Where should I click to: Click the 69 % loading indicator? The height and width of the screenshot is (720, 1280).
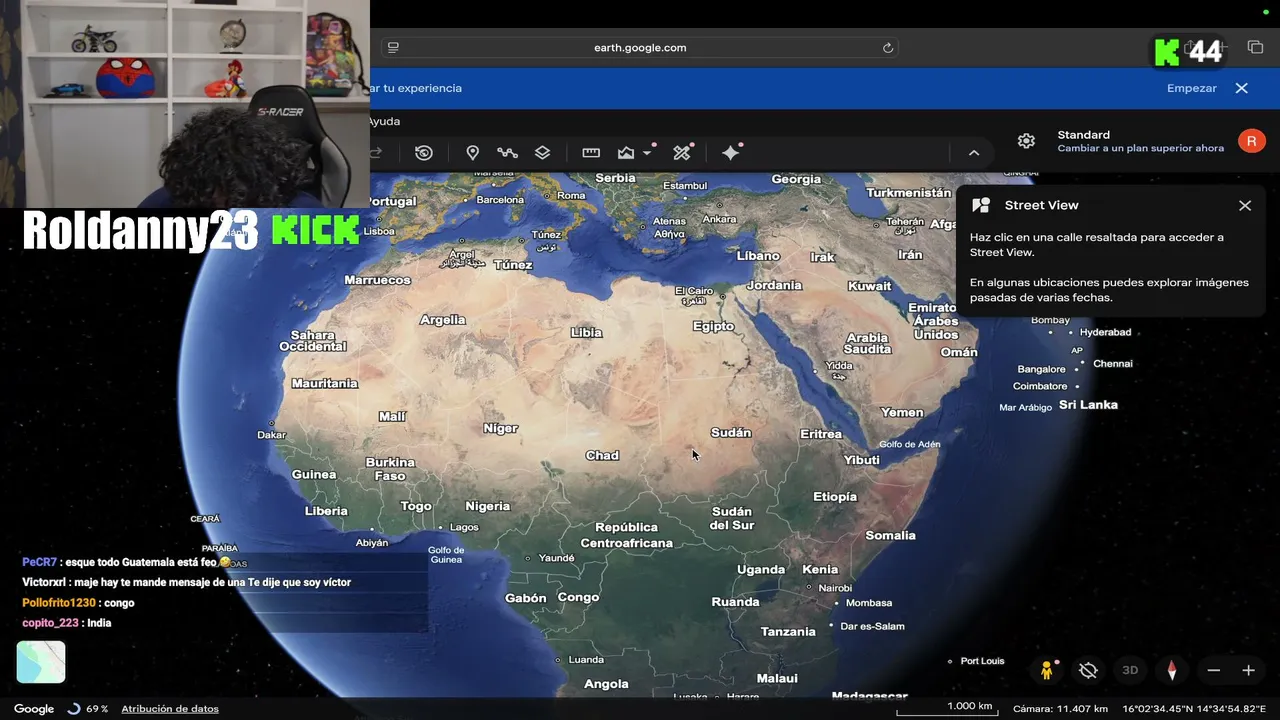(88, 709)
